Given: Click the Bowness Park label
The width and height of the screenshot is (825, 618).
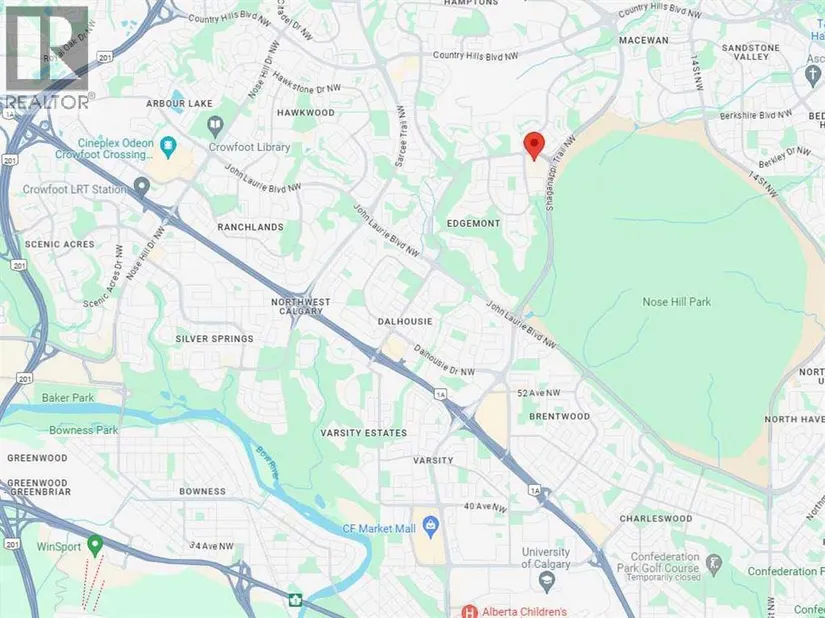Looking at the screenshot, I should point(84,430).
